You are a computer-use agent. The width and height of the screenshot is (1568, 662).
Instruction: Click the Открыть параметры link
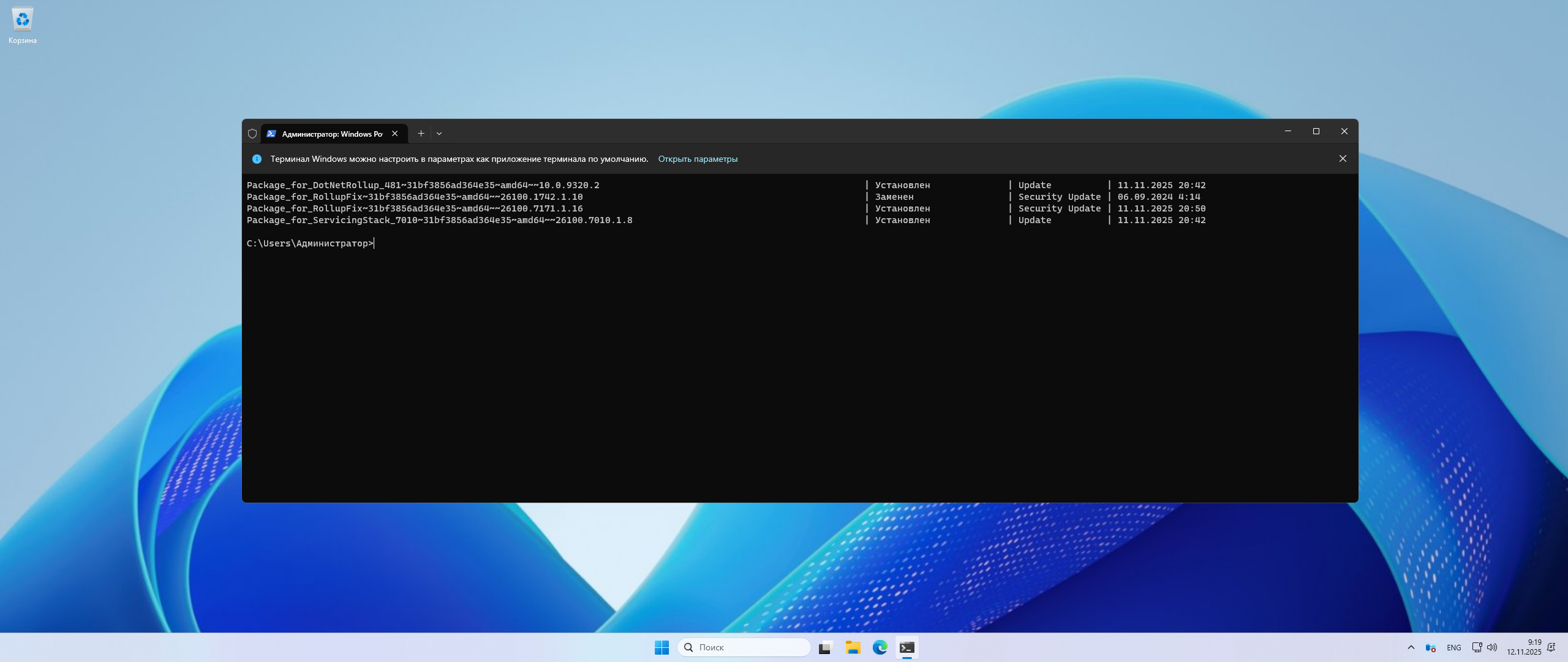[x=698, y=159]
